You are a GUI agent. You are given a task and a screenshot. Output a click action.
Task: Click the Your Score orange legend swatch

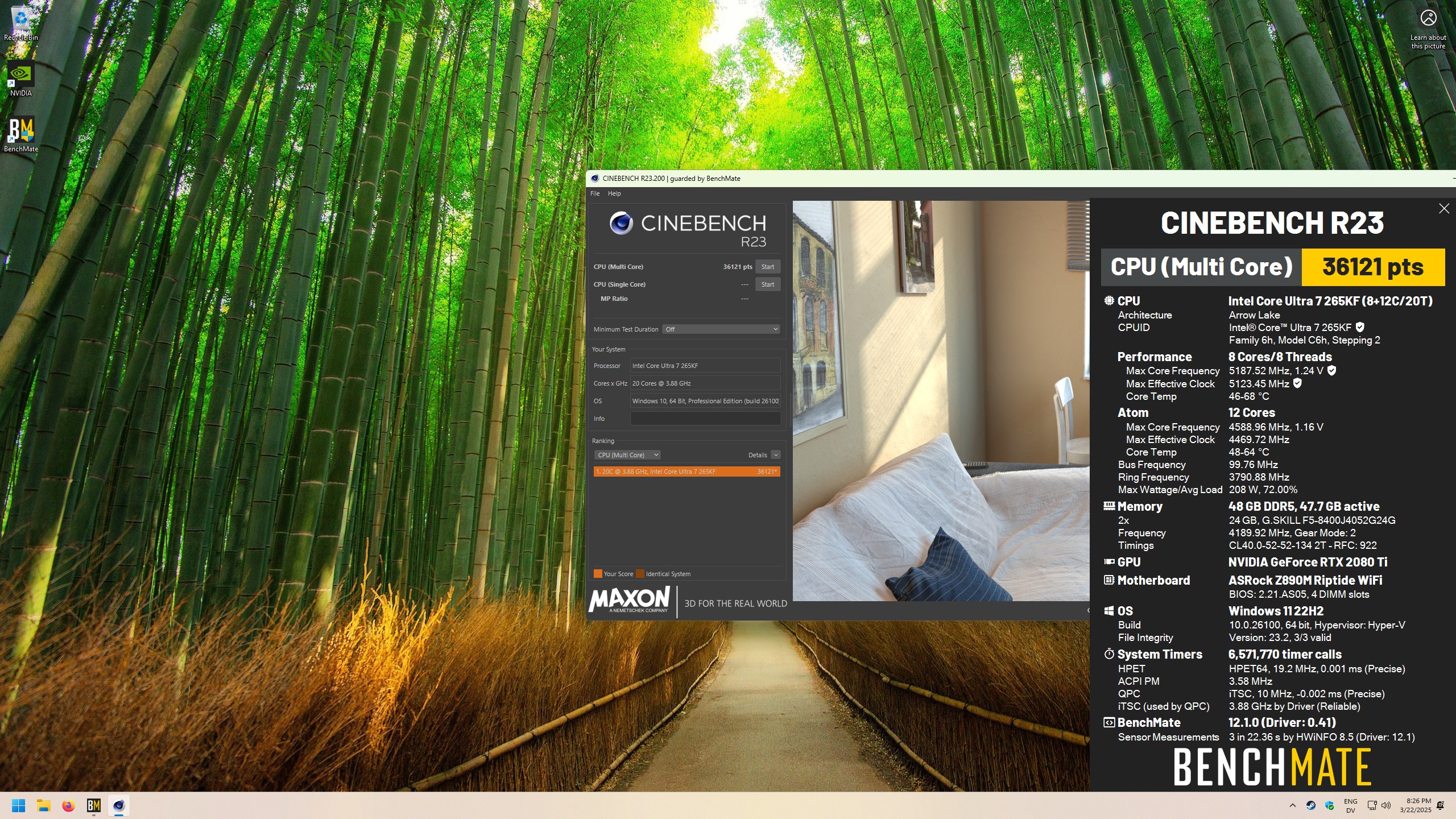(x=598, y=574)
